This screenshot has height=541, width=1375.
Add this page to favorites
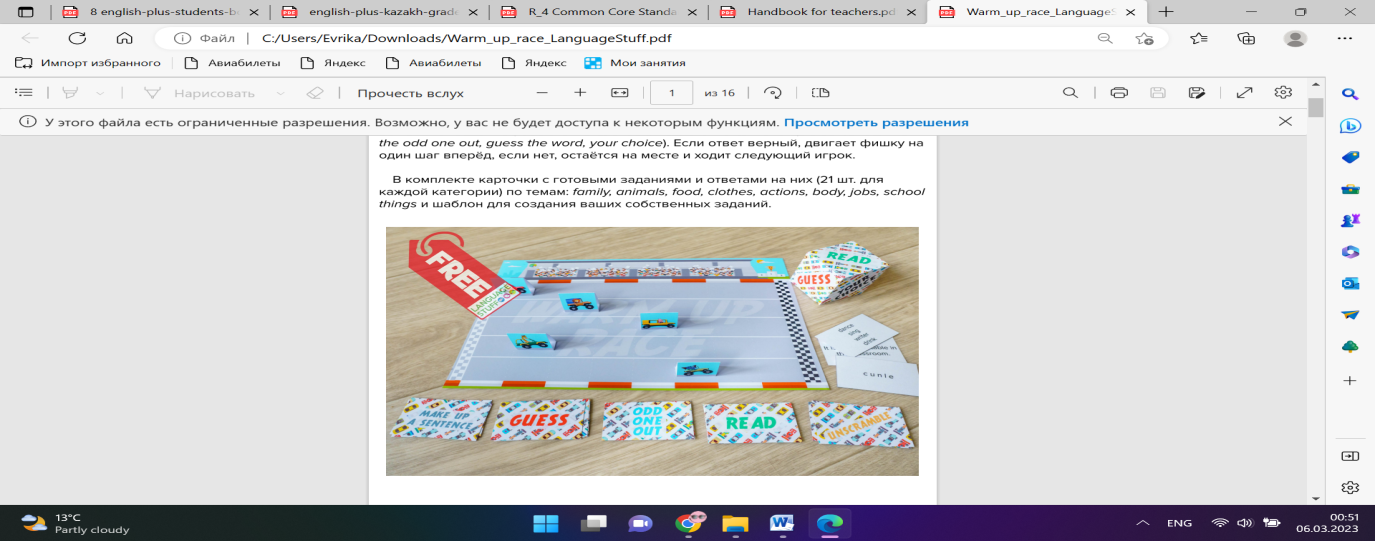[1145, 38]
